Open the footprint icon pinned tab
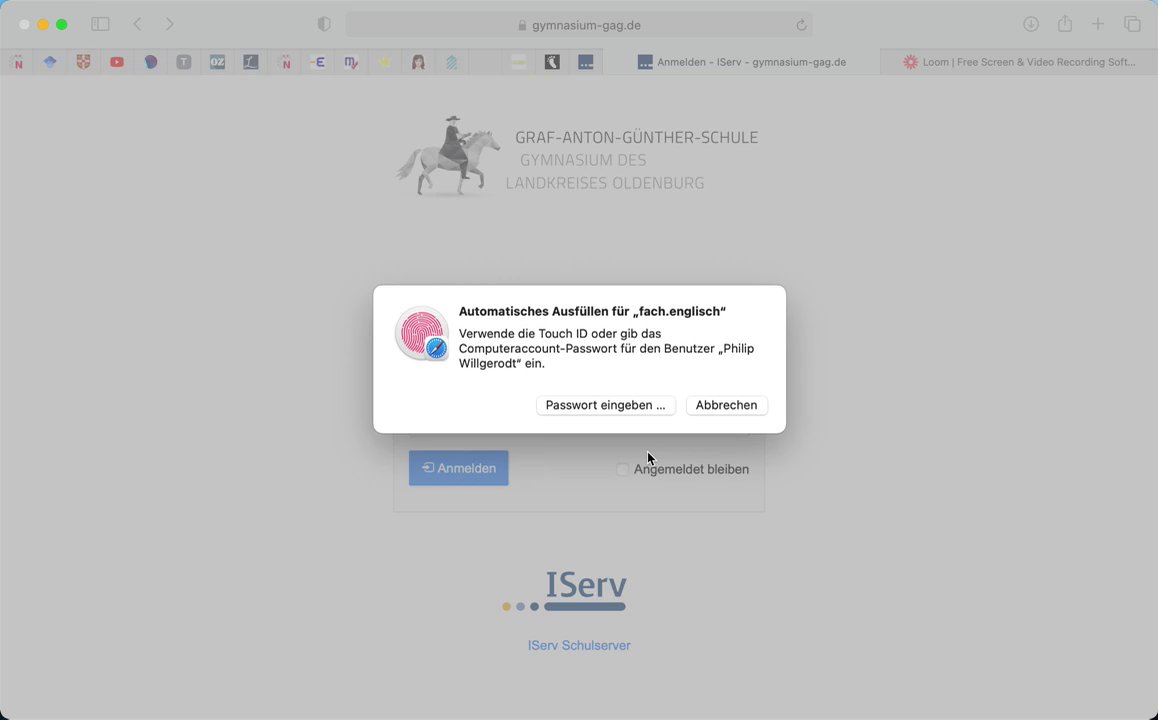This screenshot has width=1158, height=720. coord(552,62)
